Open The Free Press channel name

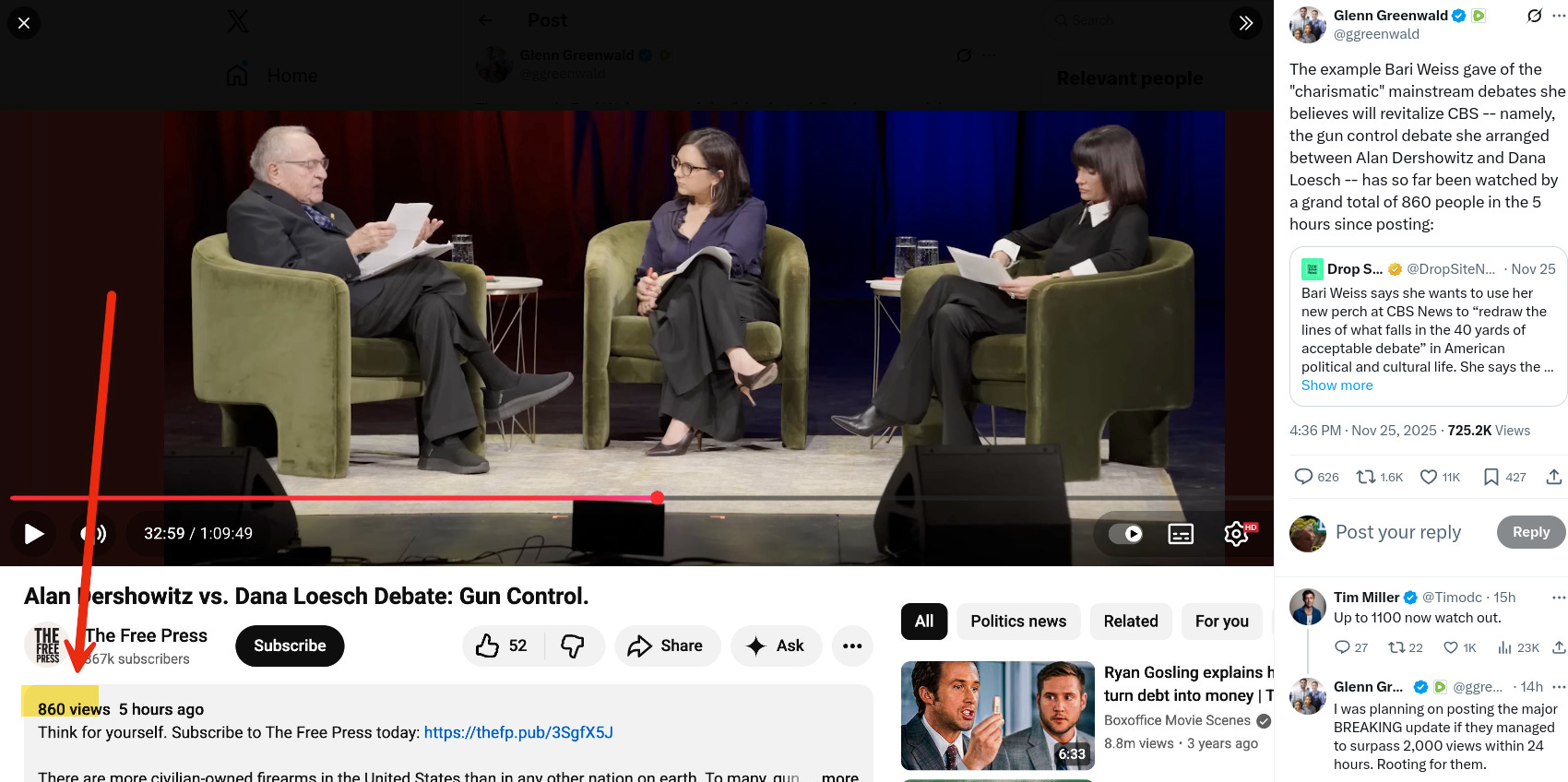(147, 635)
